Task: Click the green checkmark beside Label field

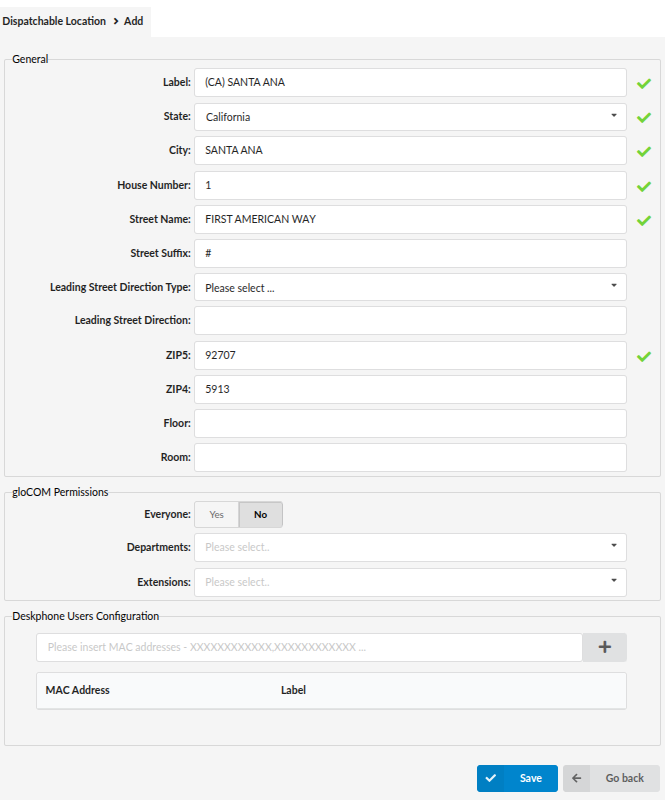Action: pyautogui.click(x=644, y=83)
